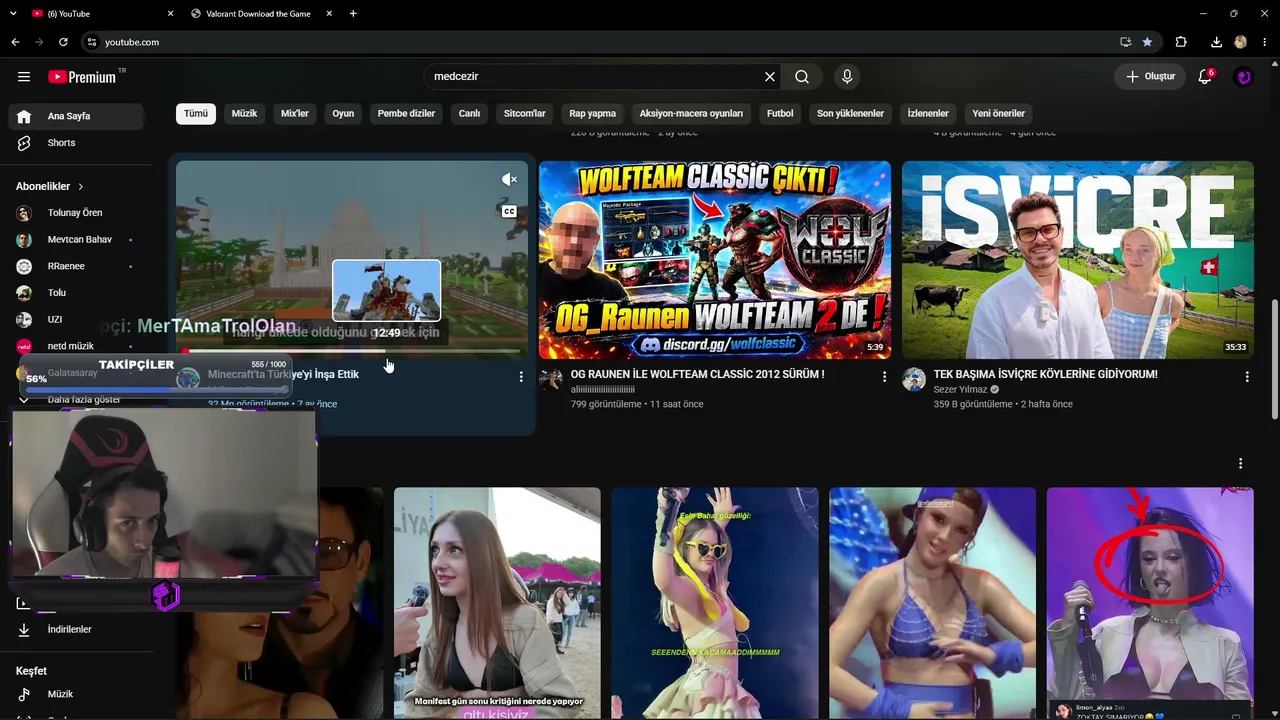Select the Aksiyon-macera oyunları filter chip

(691, 113)
